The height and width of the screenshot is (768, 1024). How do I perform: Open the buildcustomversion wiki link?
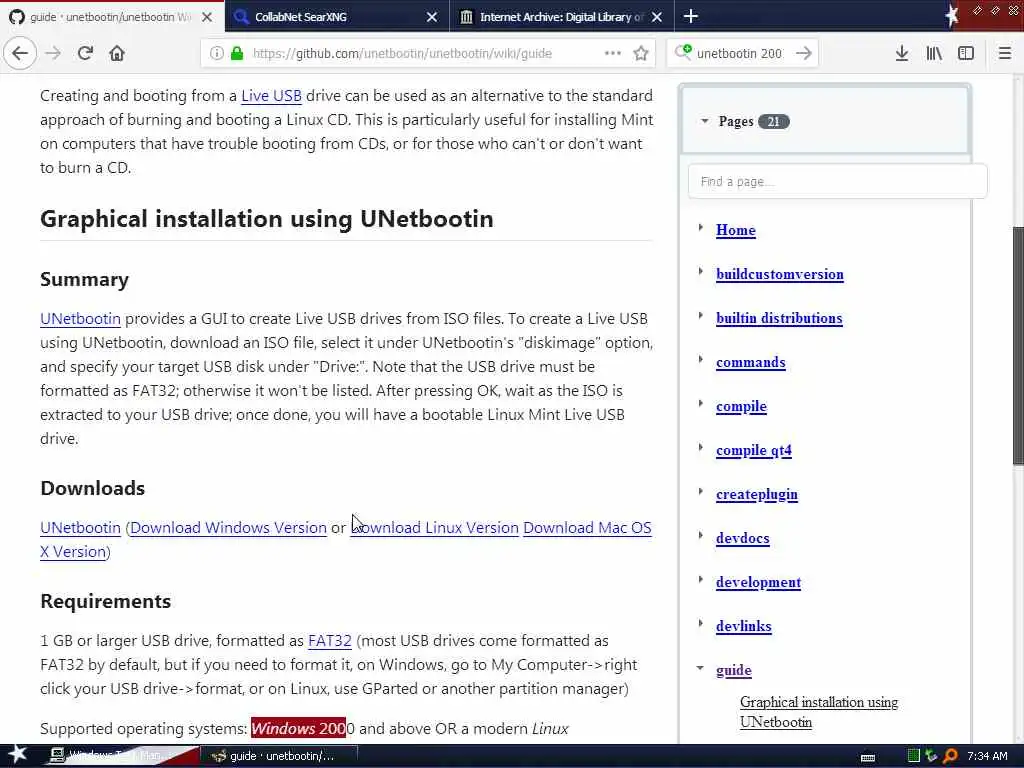click(x=780, y=274)
